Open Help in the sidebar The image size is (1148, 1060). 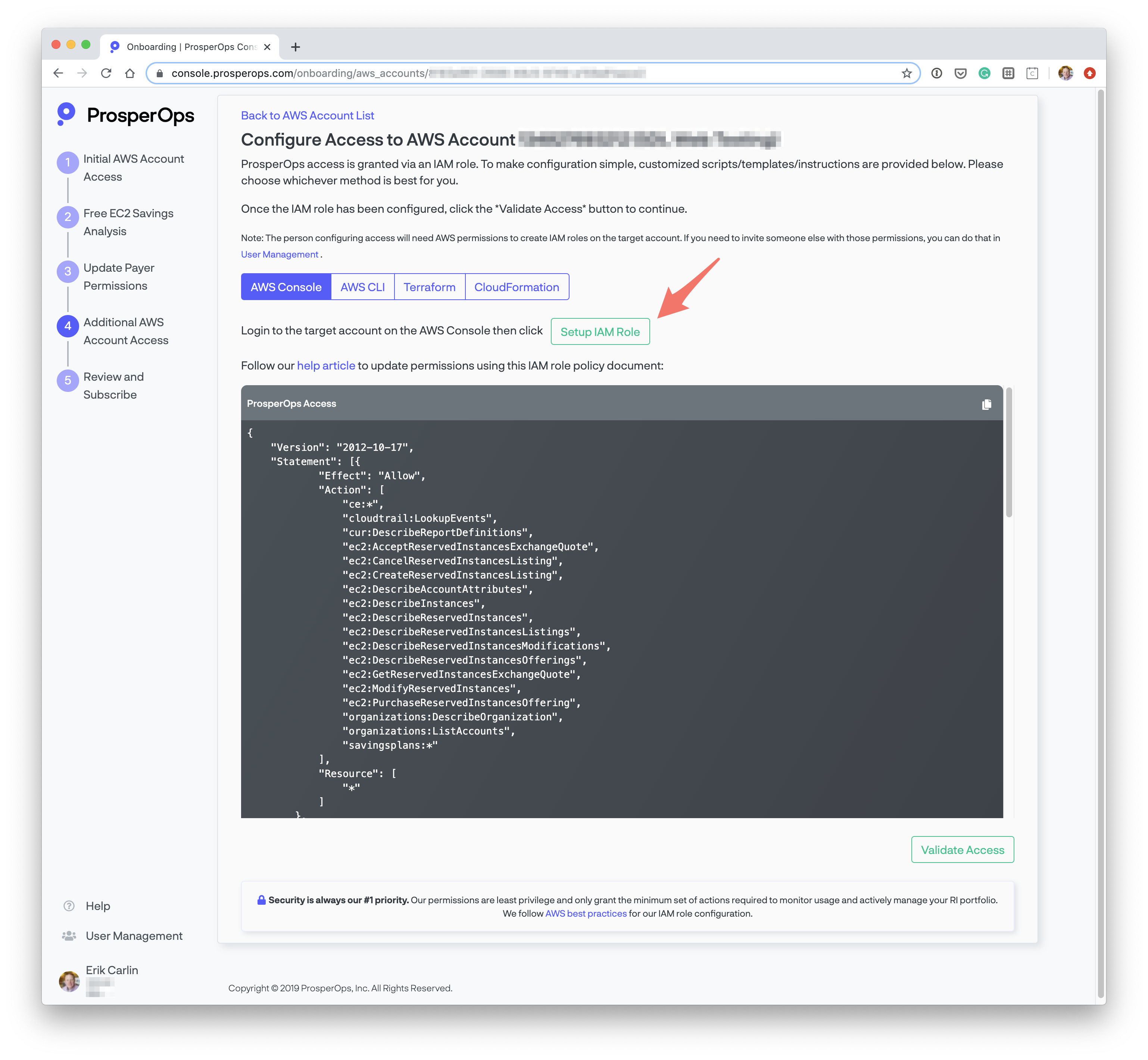click(98, 906)
